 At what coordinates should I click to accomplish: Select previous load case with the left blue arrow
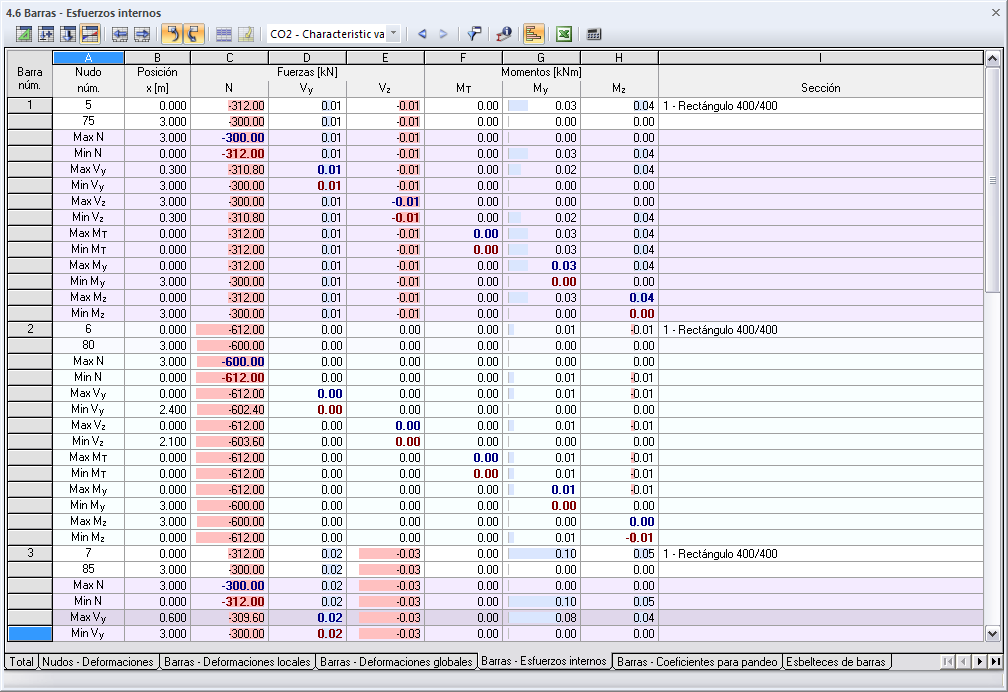[x=423, y=33]
